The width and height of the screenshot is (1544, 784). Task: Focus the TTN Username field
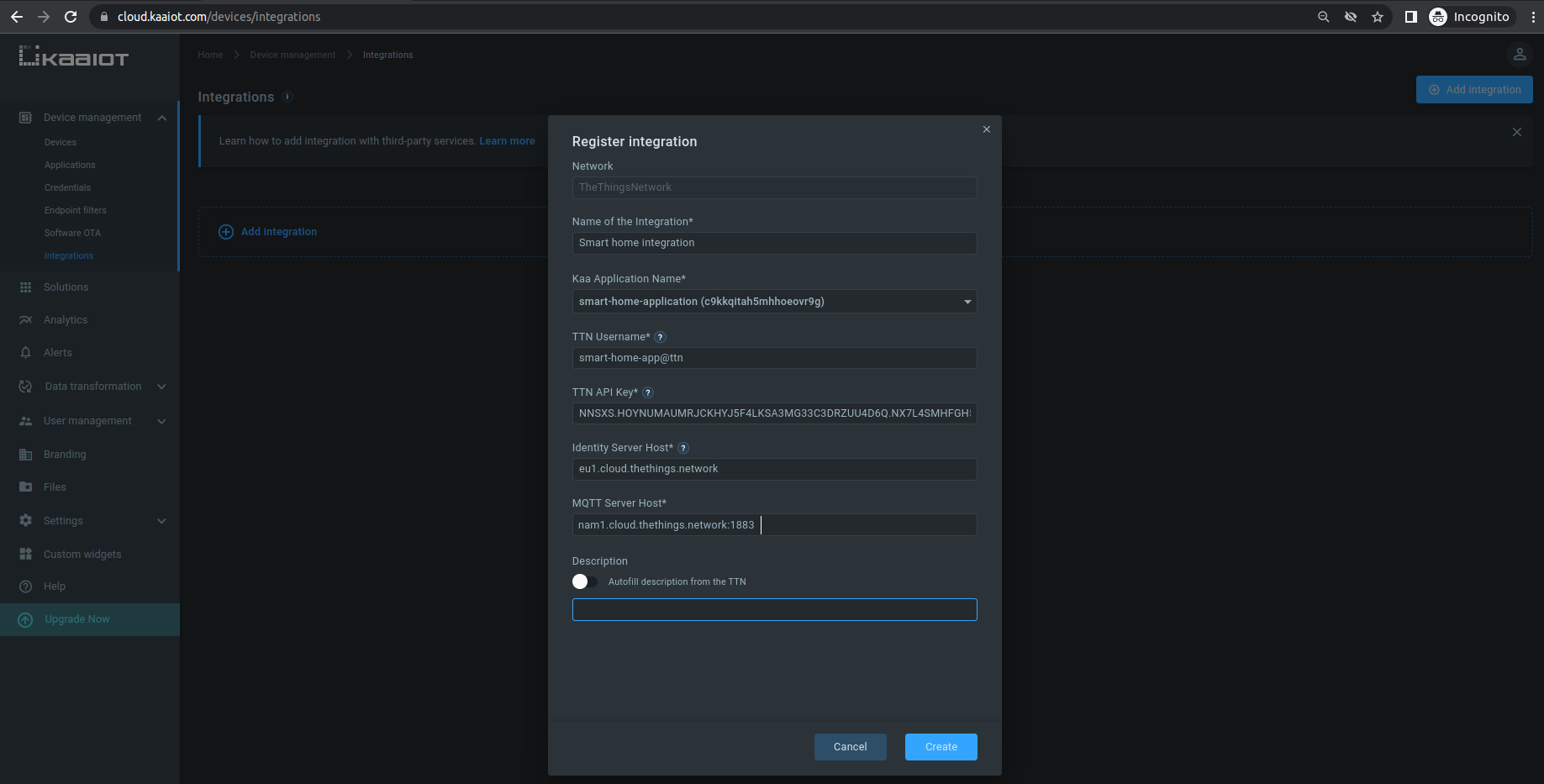tap(774, 358)
